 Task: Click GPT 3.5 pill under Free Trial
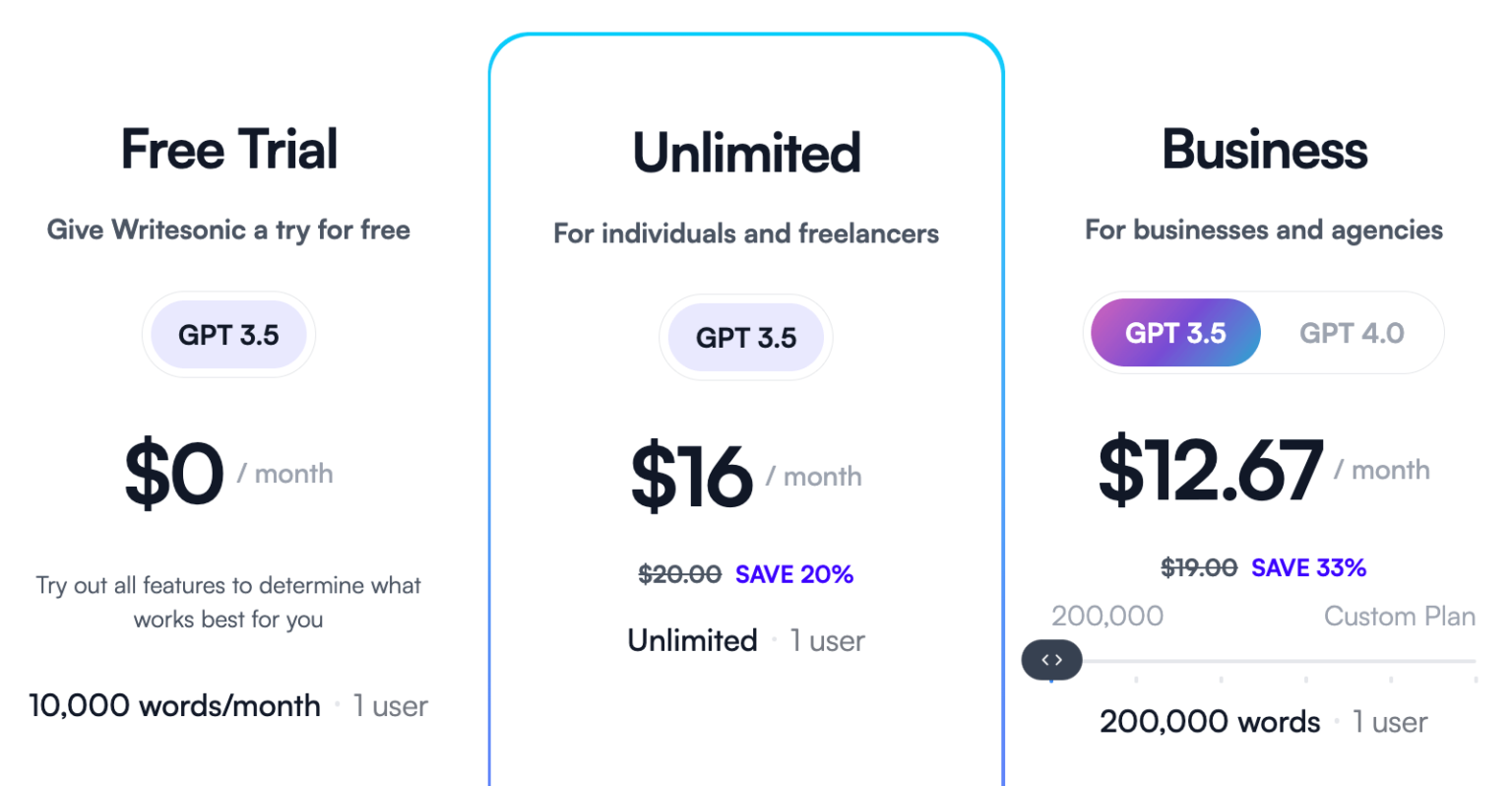[x=228, y=336]
